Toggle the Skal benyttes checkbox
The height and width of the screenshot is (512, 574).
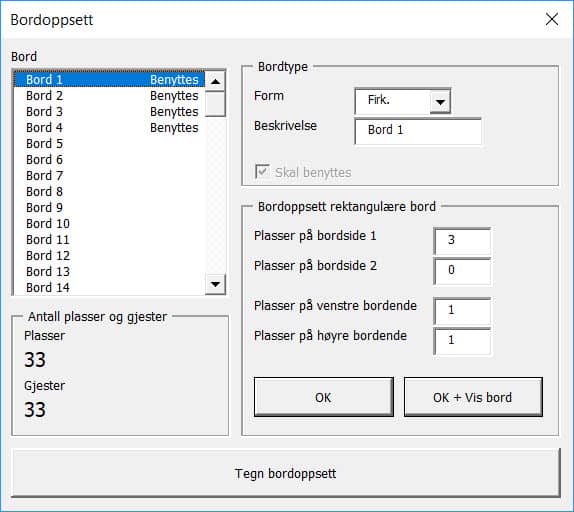262,172
